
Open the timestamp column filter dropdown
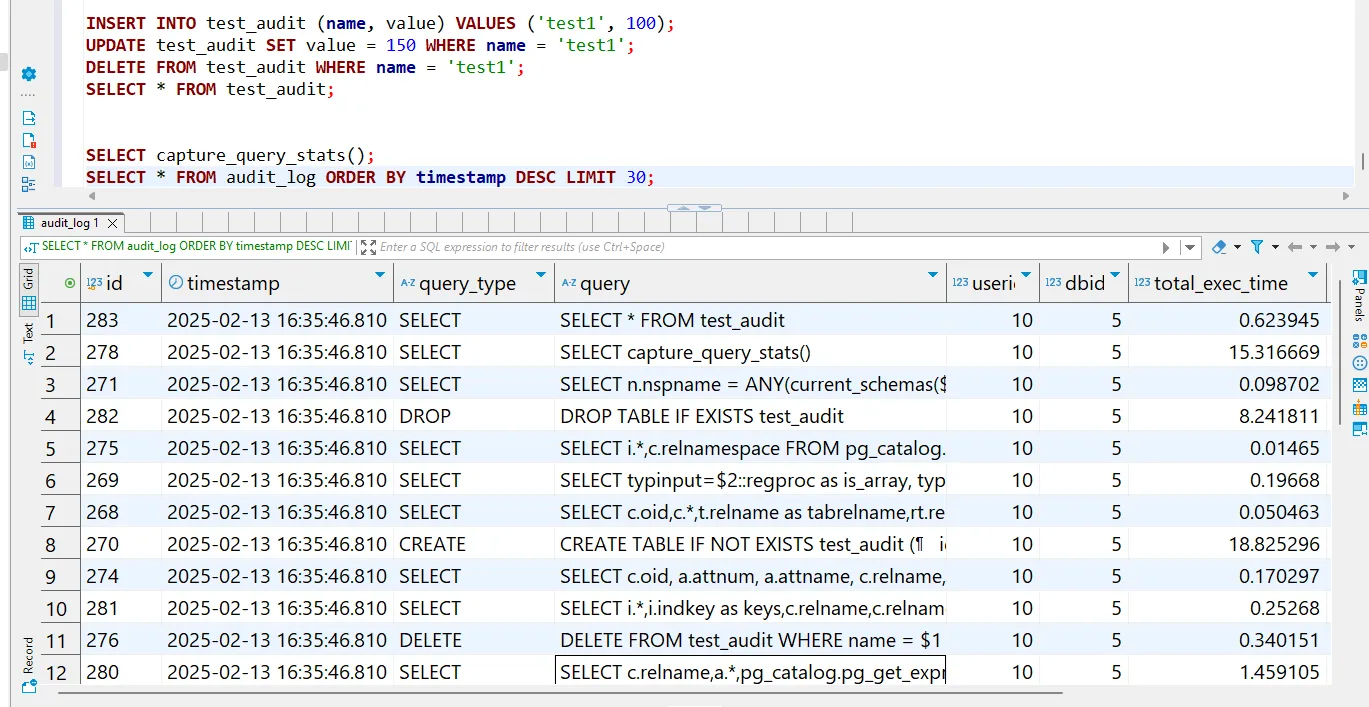[x=380, y=275]
